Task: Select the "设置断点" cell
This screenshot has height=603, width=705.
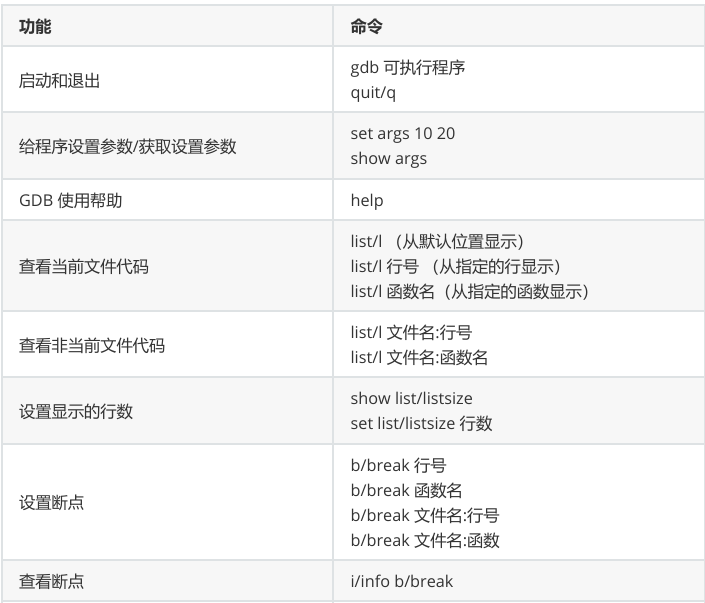Action: point(51,502)
